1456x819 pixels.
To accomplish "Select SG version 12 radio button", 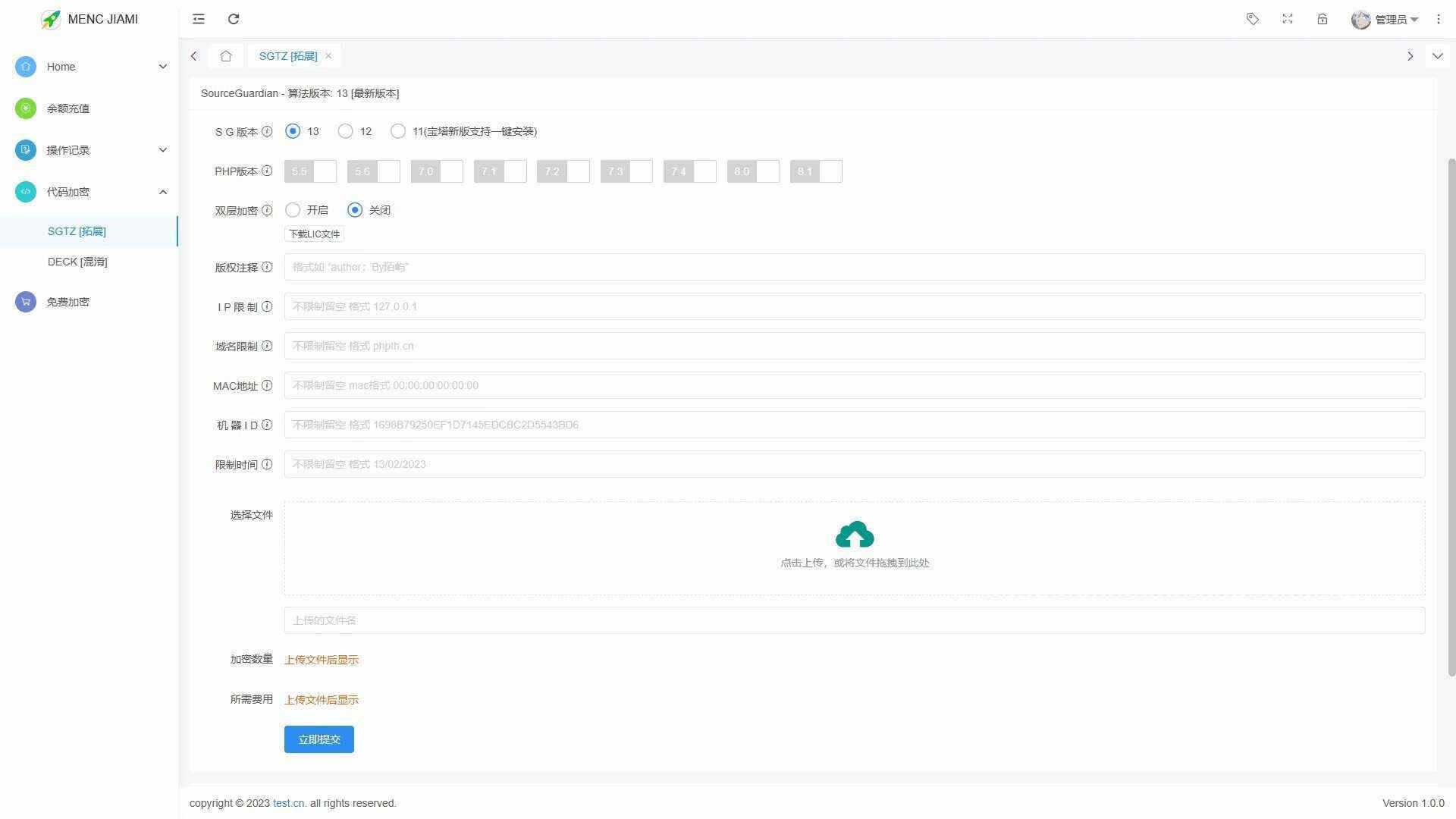I will click(x=345, y=131).
